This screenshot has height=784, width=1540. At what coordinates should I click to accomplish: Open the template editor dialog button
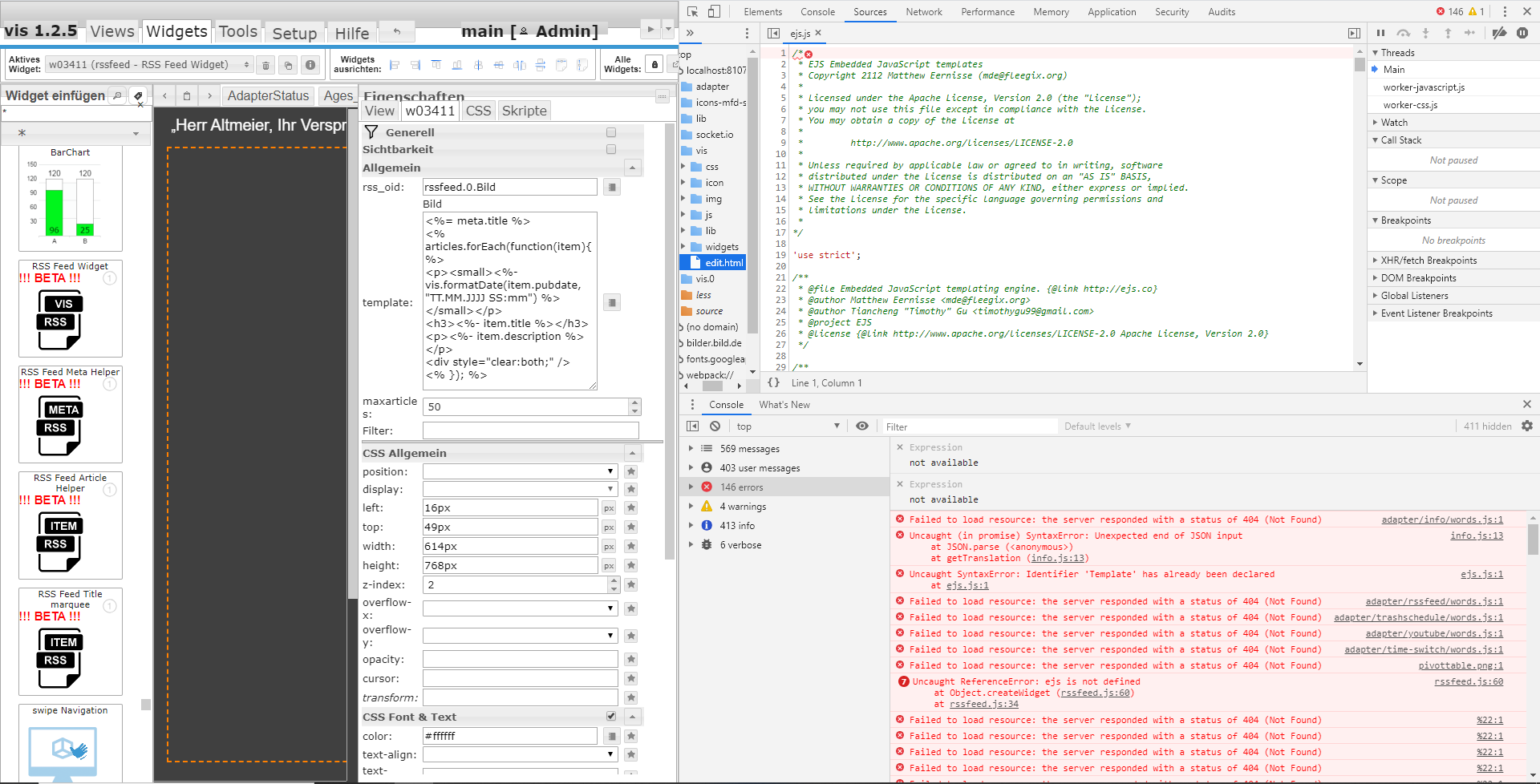coord(612,302)
